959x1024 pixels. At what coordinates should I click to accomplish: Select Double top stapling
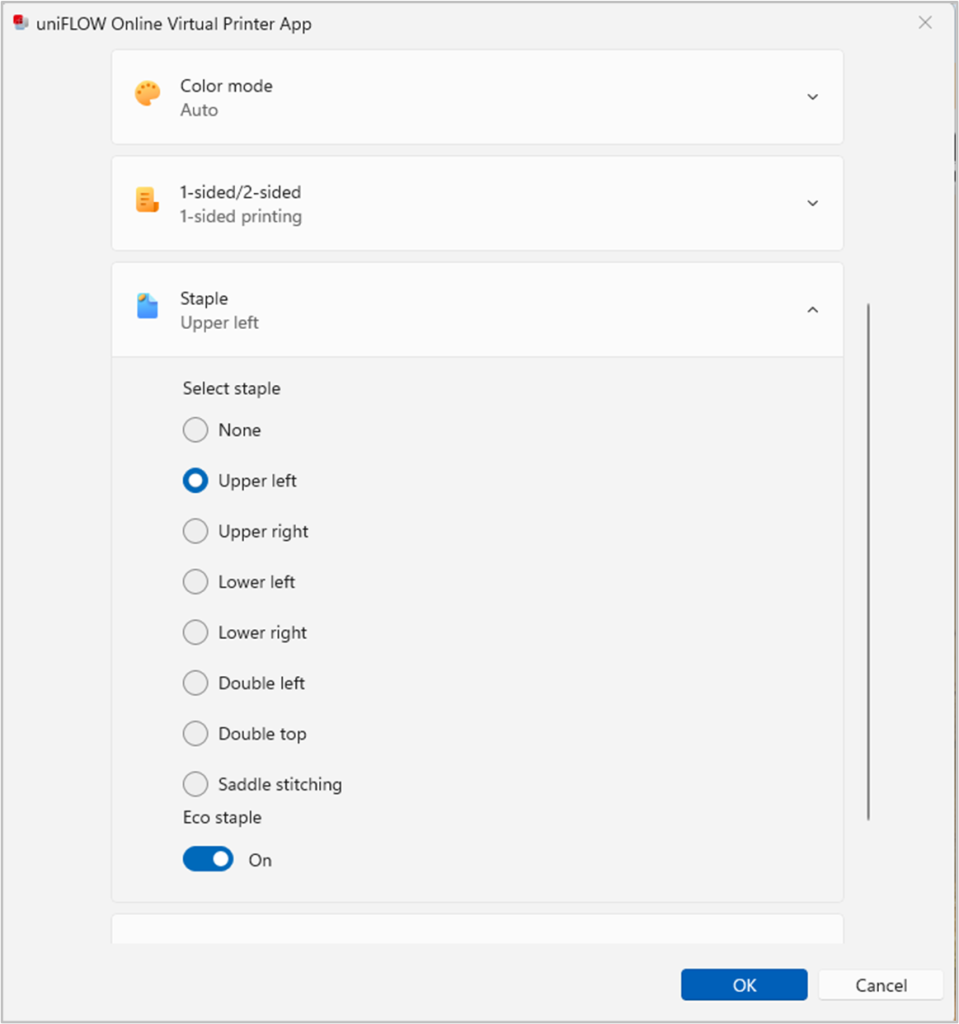pyautogui.click(x=195, y=734)
